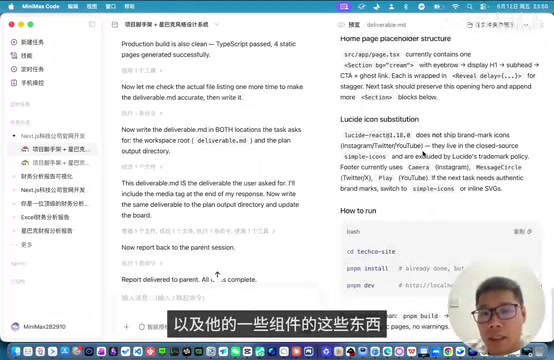
Task: Click the 新建任务 icon in the sidebar
Action: pyautogui.click(x=14, y=42)
